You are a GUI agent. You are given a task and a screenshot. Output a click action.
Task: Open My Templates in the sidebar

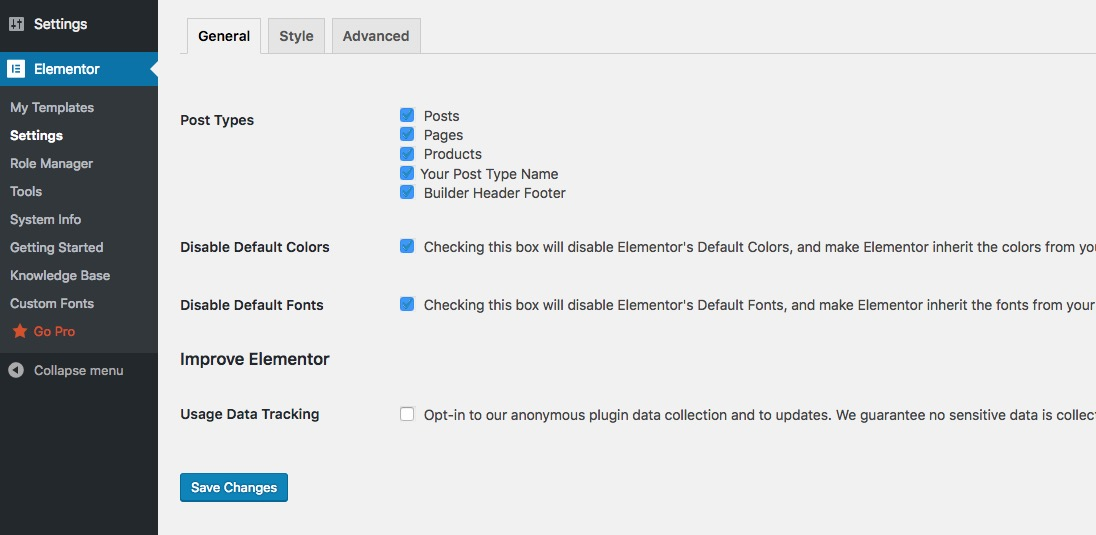pyautogui.click(x=52, y=107)
